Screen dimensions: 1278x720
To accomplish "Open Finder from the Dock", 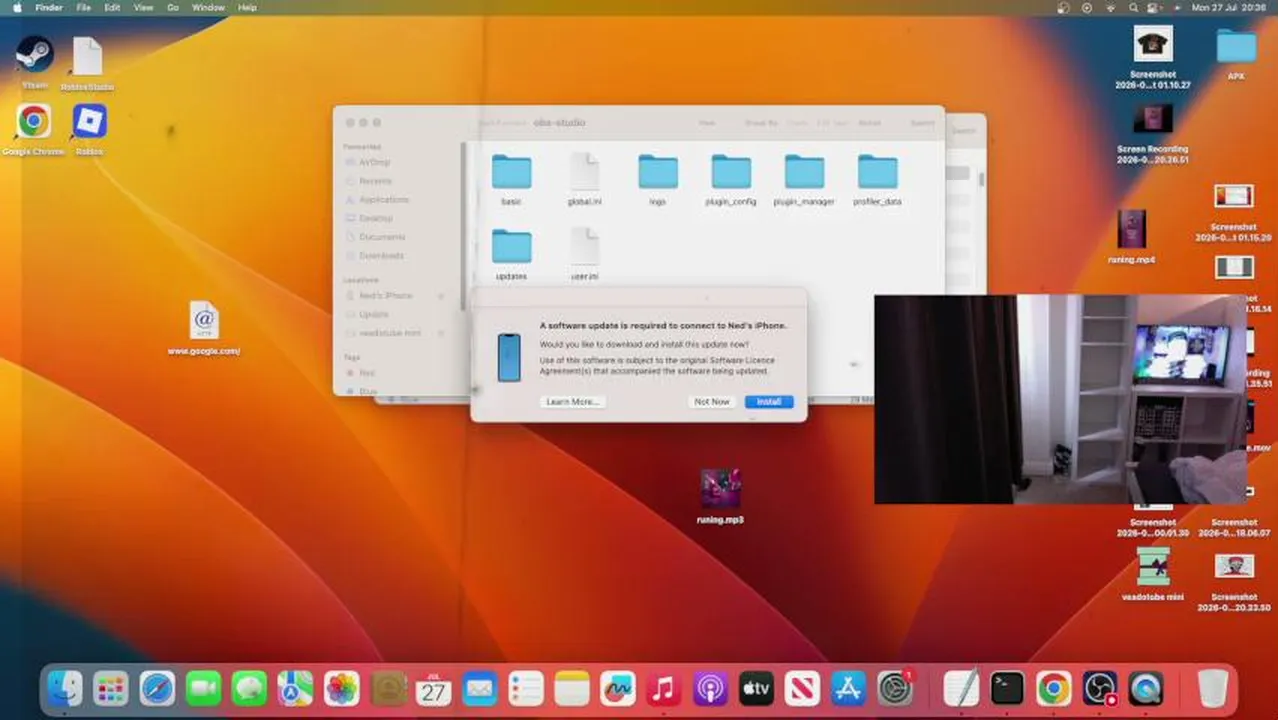I will point(65,688).
